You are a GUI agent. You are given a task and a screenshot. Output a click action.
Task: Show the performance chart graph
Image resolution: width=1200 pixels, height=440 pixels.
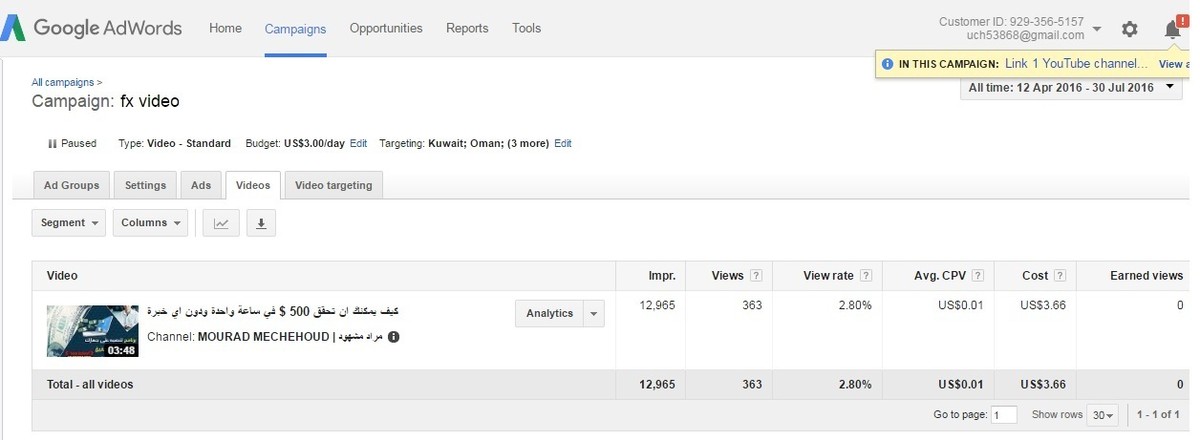pyautogui.click(x=221, y=223)
